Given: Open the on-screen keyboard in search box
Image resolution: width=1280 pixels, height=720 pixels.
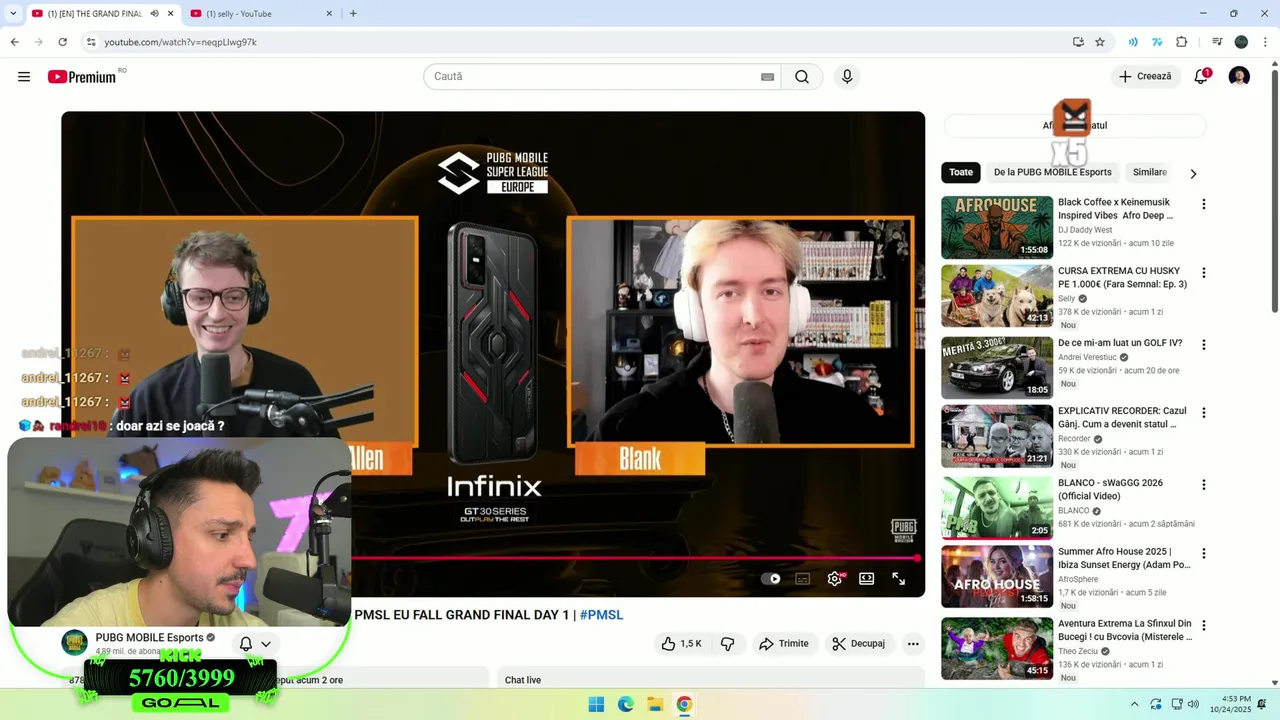Looking at the screenshot, I should click(767, 77).
